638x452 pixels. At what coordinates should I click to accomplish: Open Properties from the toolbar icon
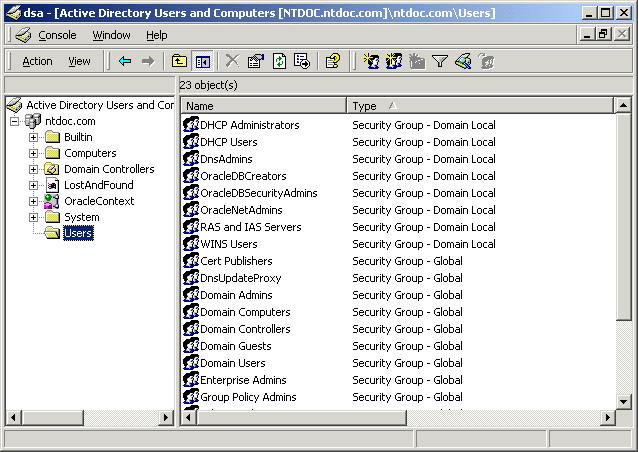coord(255,61)
